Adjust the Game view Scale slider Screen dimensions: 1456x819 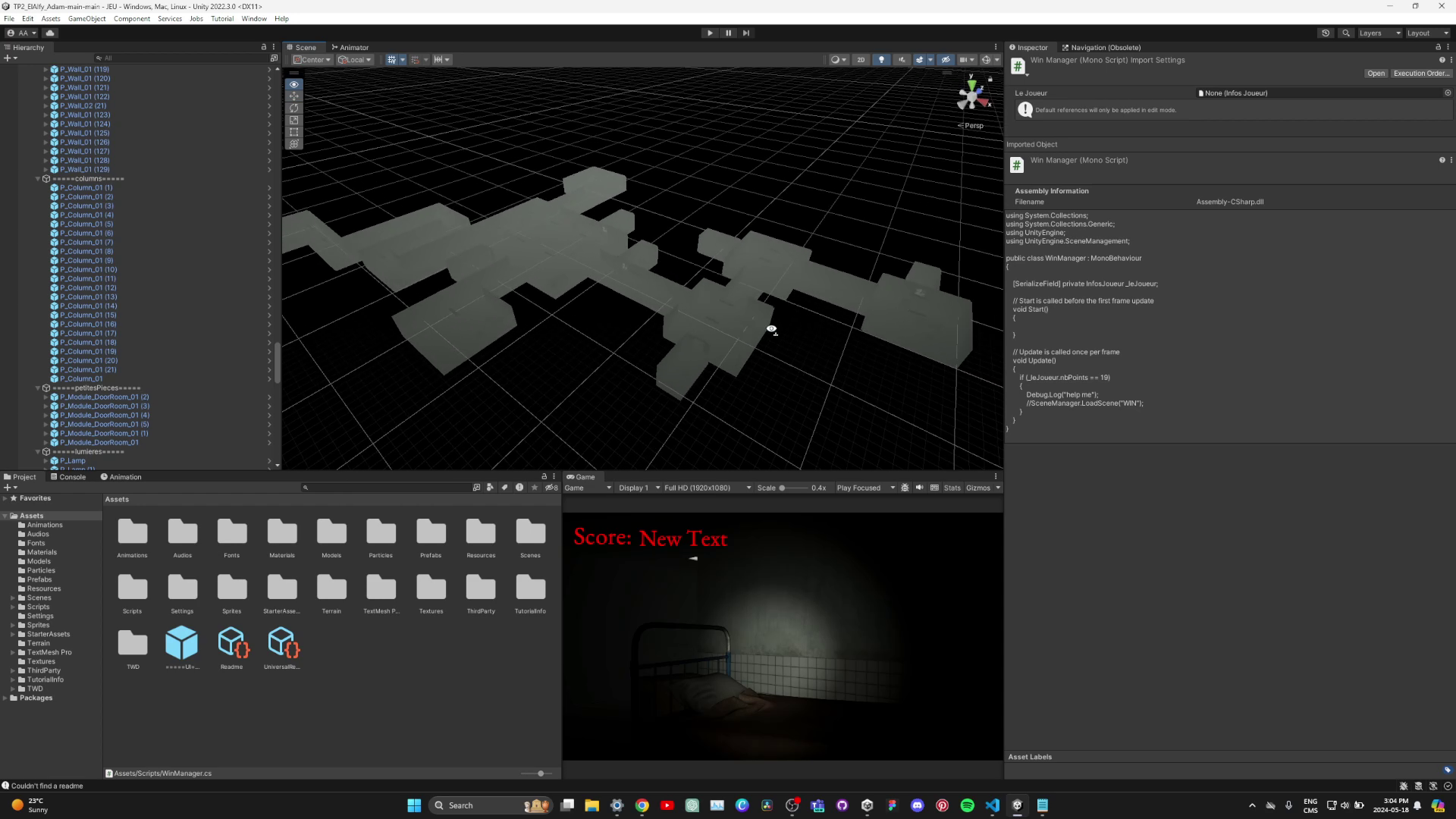click(x=783, y=488)
